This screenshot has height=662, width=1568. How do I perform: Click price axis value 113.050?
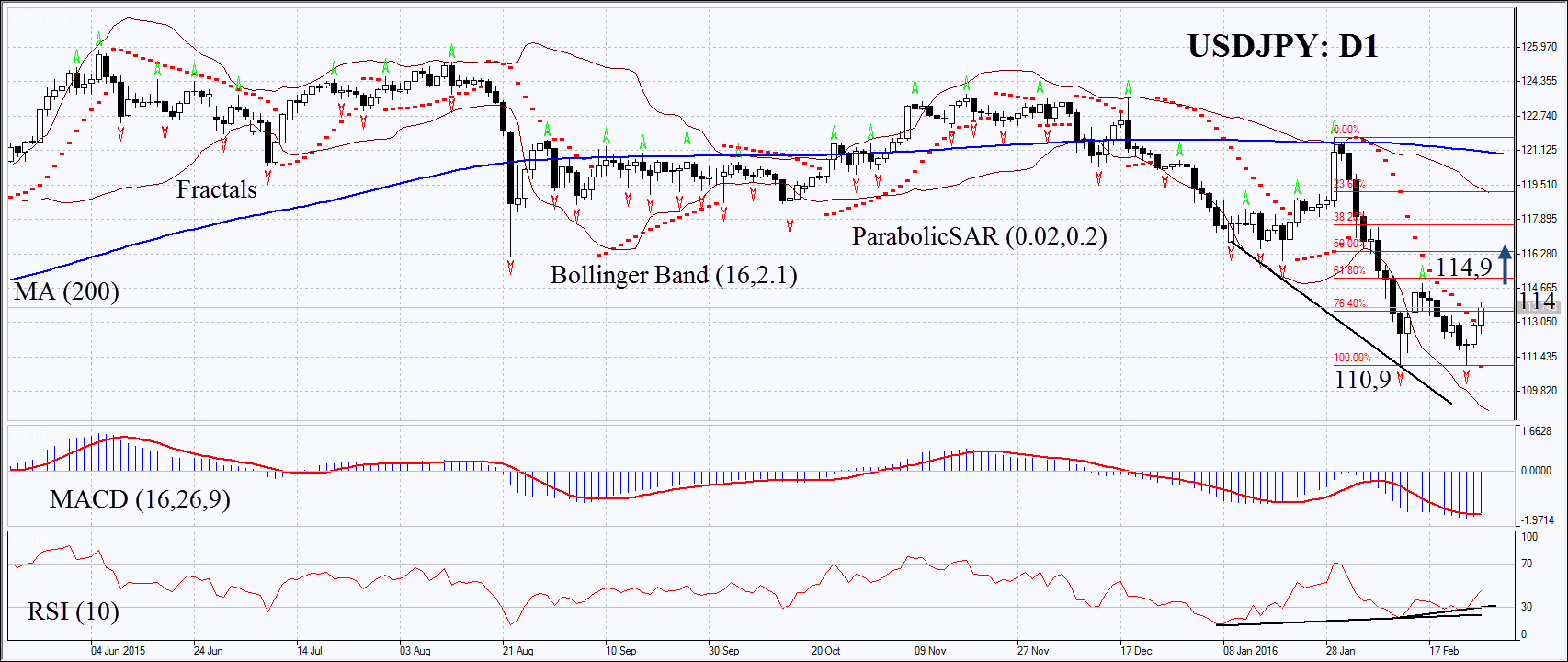(x=1539, y=322)
